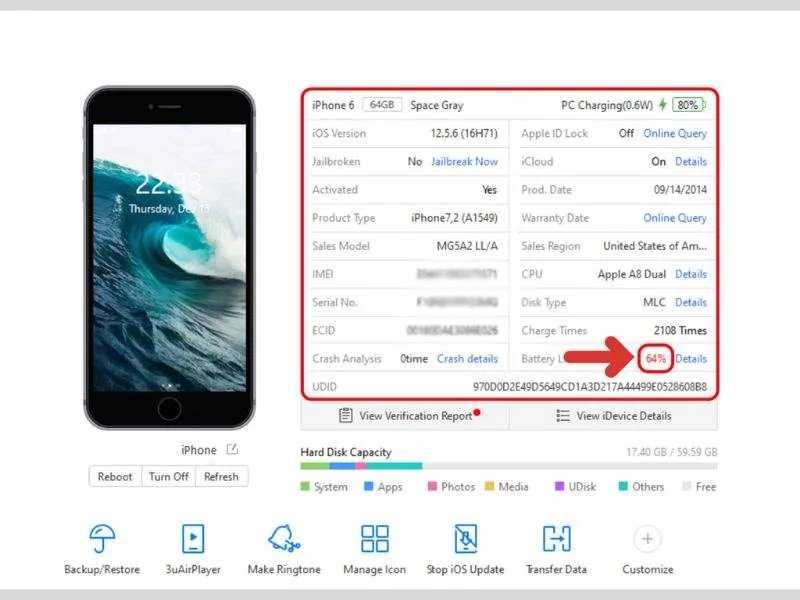This screenshot has width=800, height=600.
Task: Click the 2108 Times charge count
Action: pyautogui.click(x=680, y=331)
